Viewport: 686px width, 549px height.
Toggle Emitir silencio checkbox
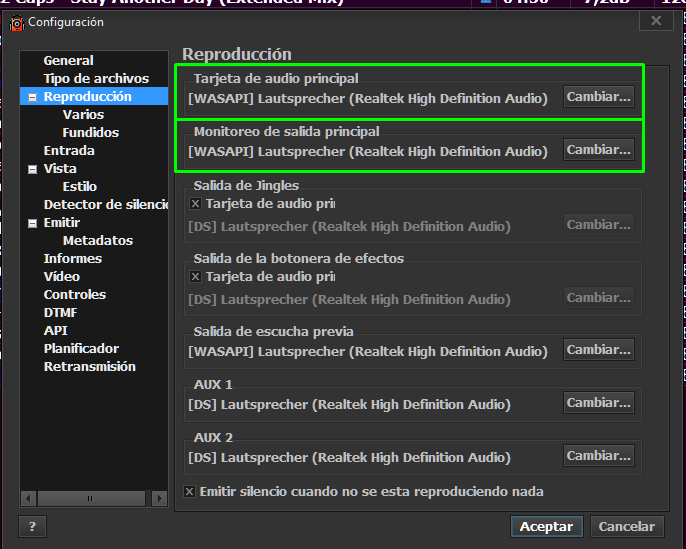(x=190, y=491)
